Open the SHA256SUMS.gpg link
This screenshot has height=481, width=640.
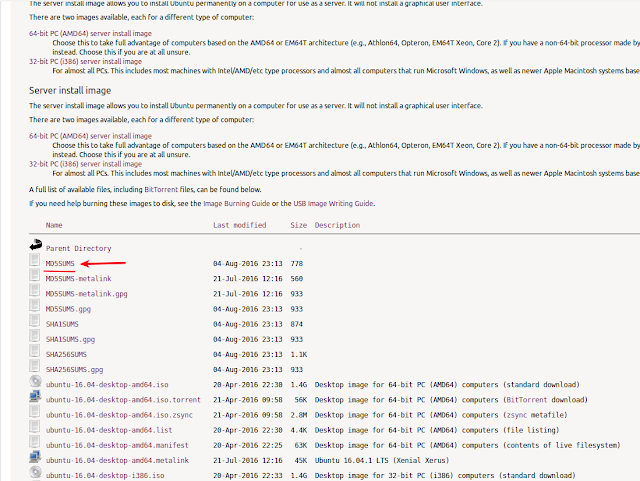pos(74,369)
